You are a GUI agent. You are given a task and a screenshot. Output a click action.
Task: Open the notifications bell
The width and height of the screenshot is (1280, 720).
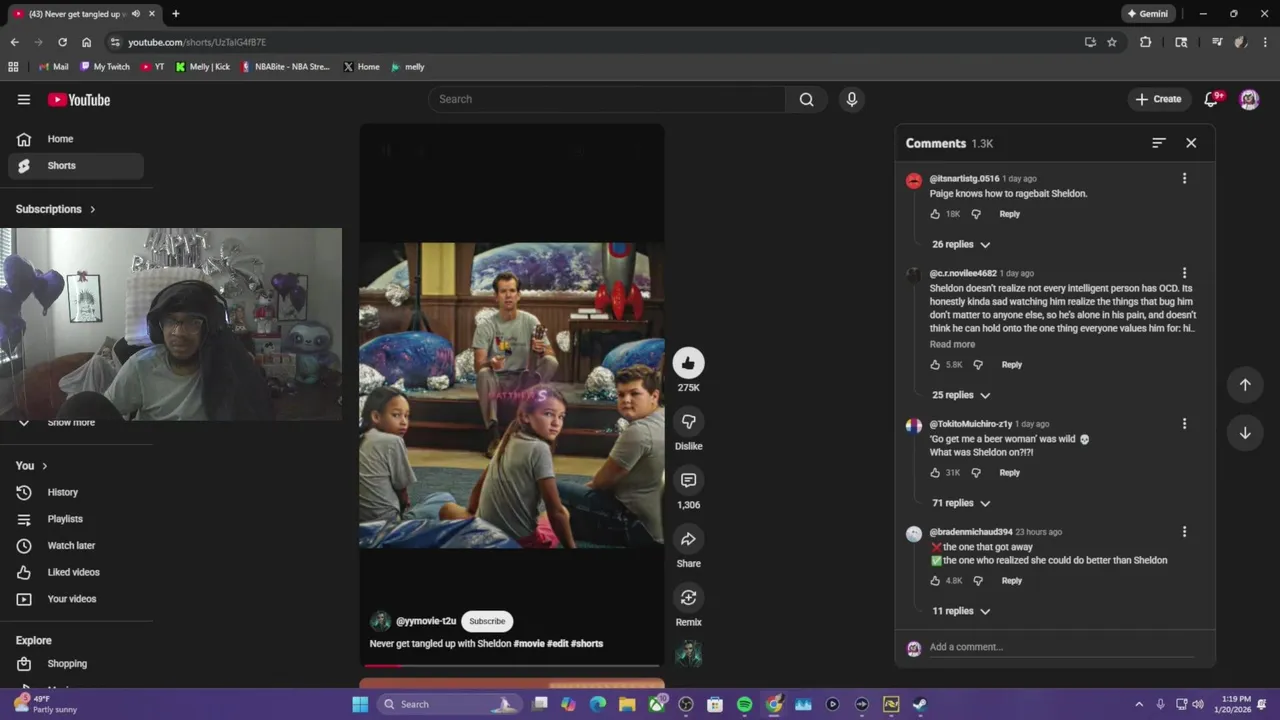click(x=1212, y=99)
